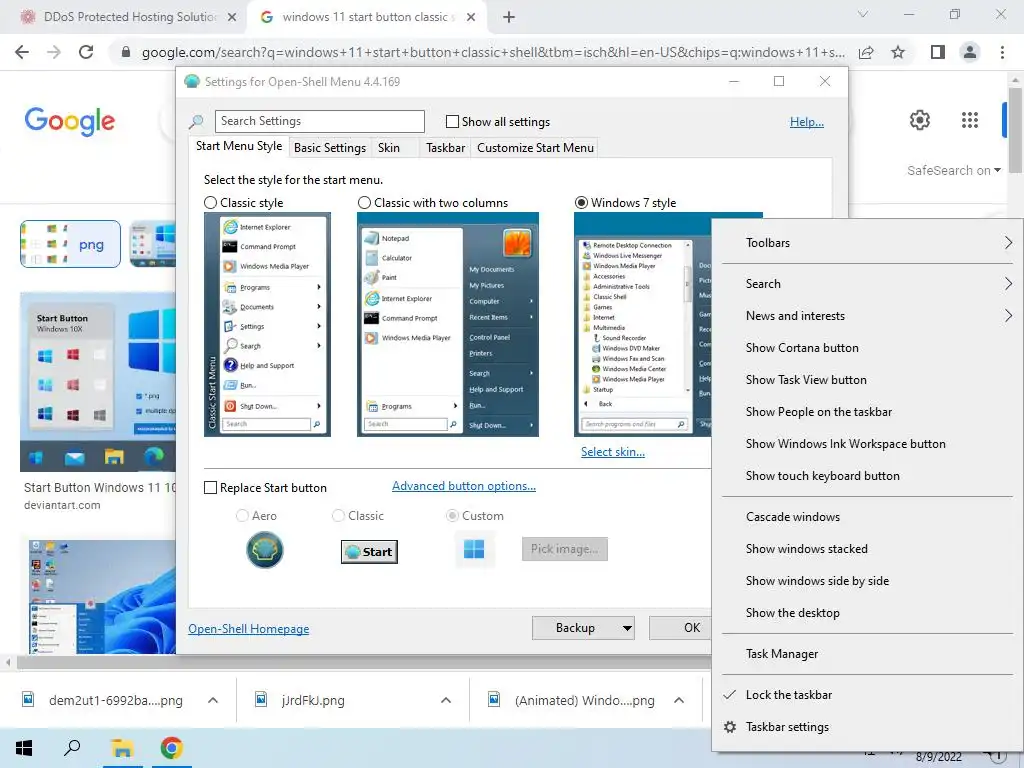Expand options for jJrdFkJ.png download

tap(446, 701)
